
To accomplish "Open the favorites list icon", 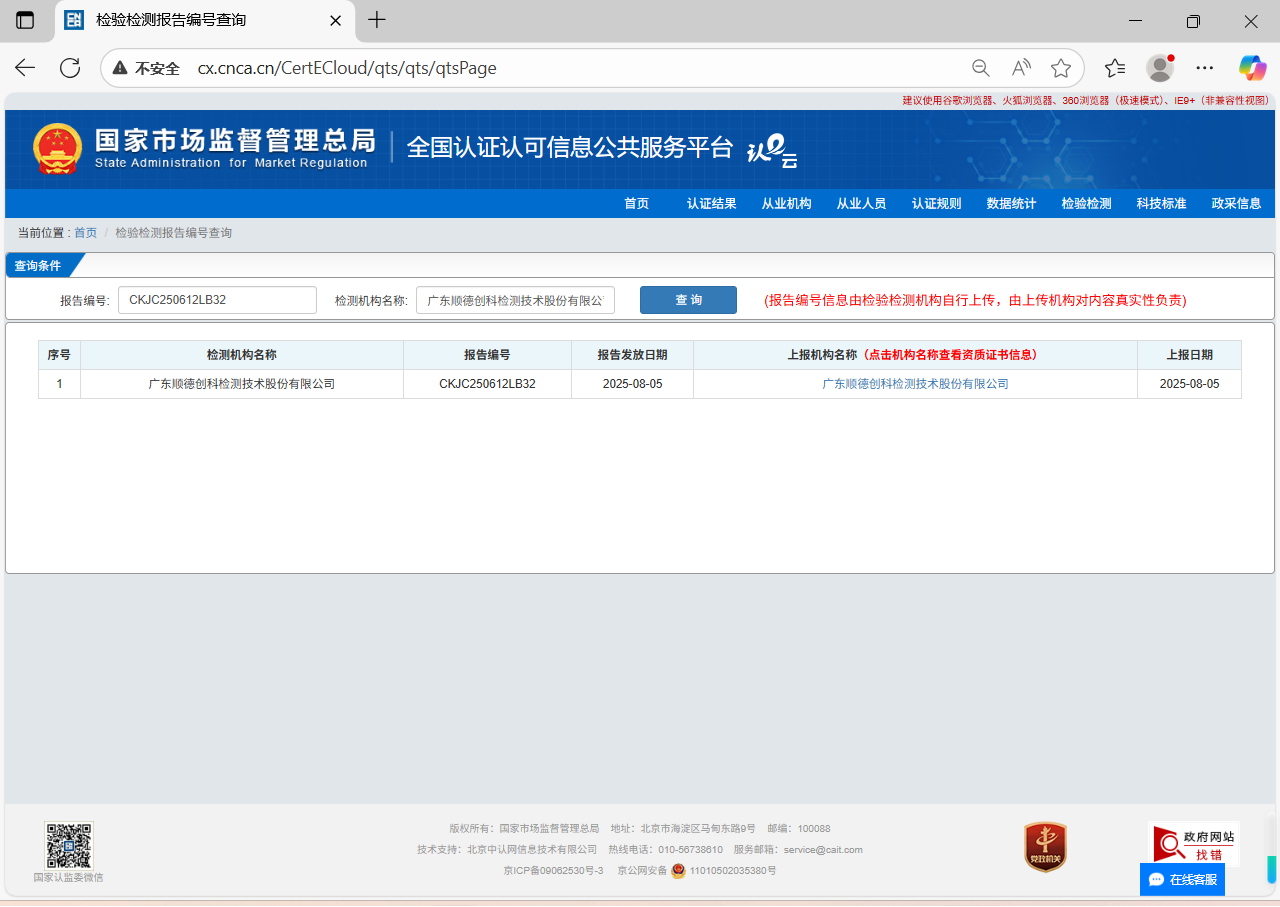I will (x=1115, y=68).
